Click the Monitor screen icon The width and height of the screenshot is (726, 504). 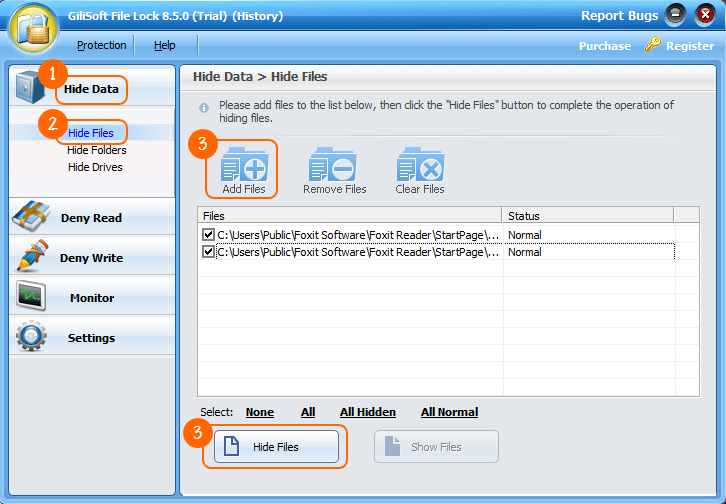(x=31, y=296)
